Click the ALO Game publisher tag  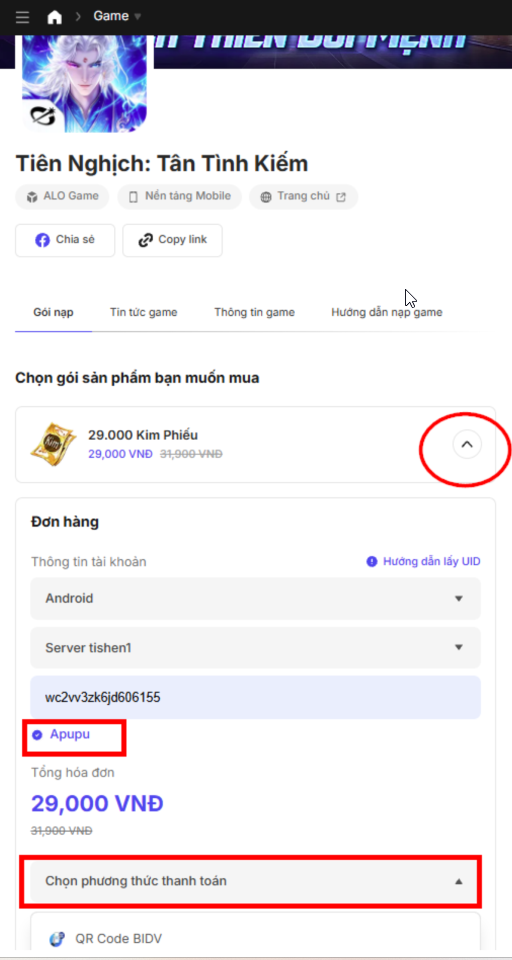point(62,197)
